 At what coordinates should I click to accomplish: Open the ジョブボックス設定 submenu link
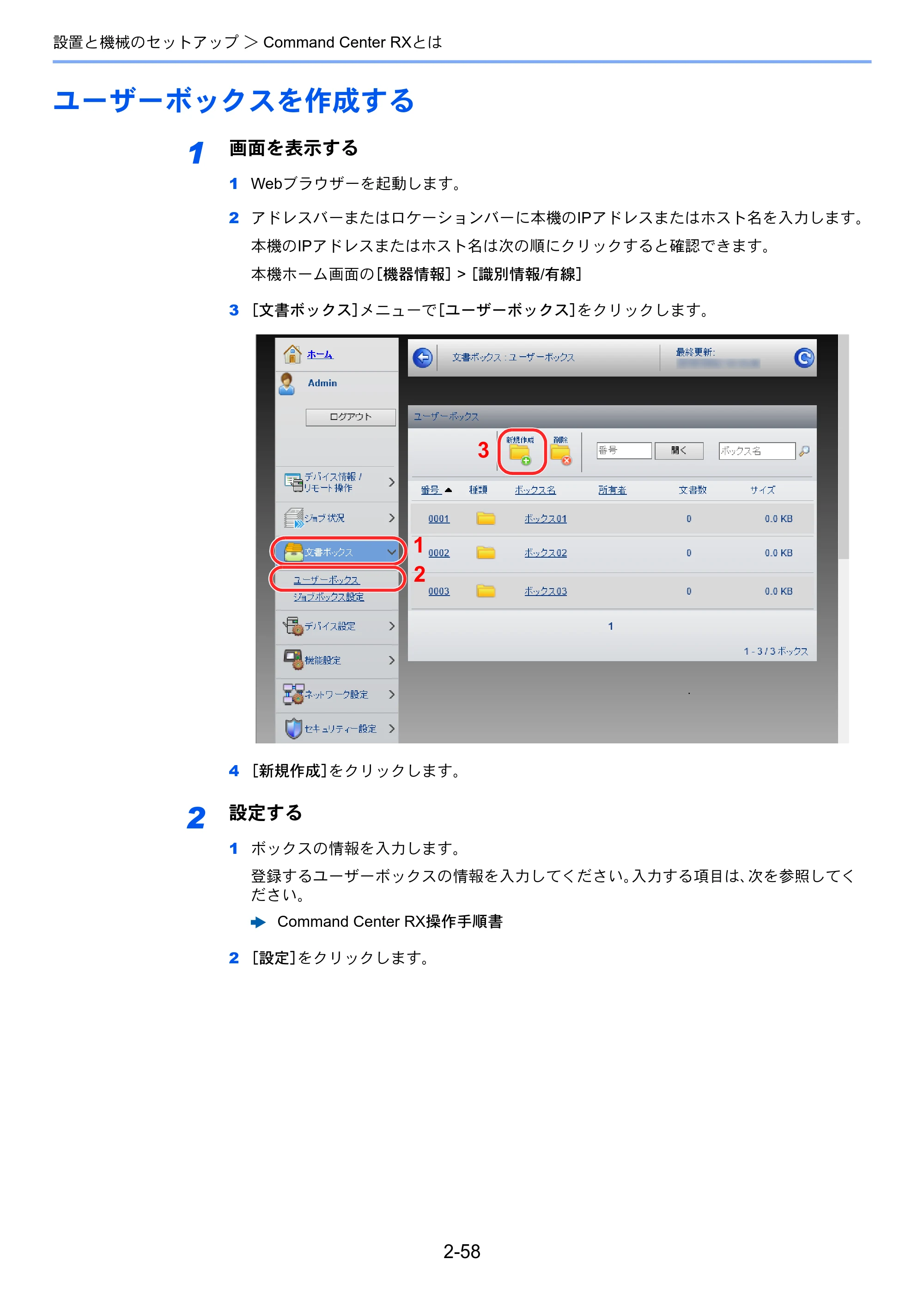[328, 597]
